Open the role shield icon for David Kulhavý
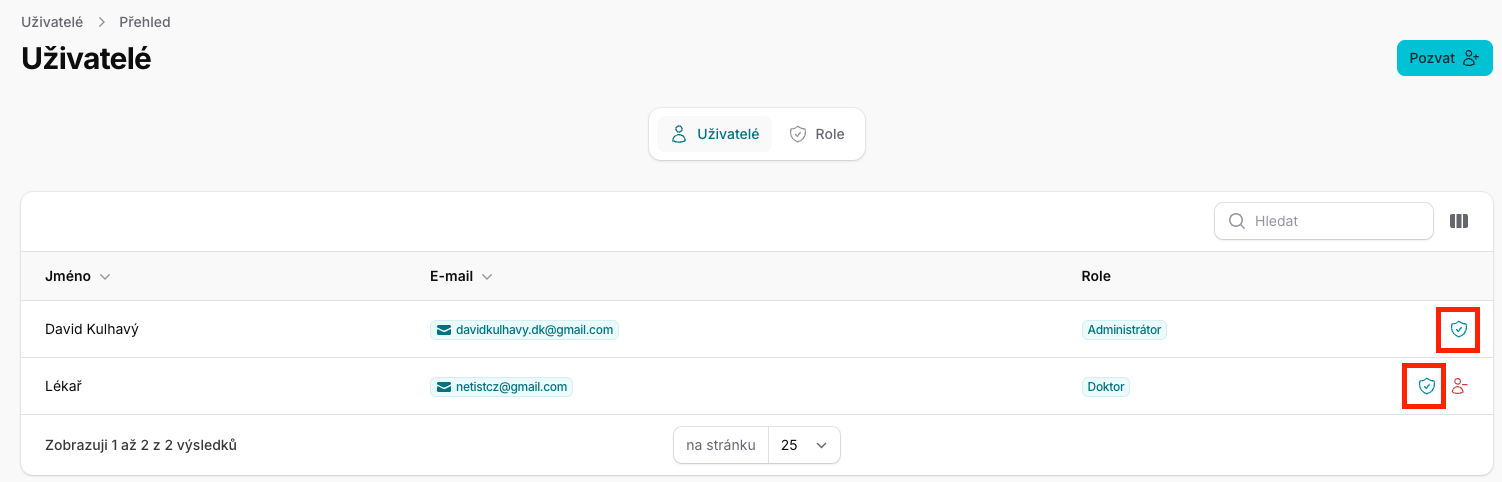Screen dimensions: 1502x482 pyautogui.click(x=1458, y=329)
